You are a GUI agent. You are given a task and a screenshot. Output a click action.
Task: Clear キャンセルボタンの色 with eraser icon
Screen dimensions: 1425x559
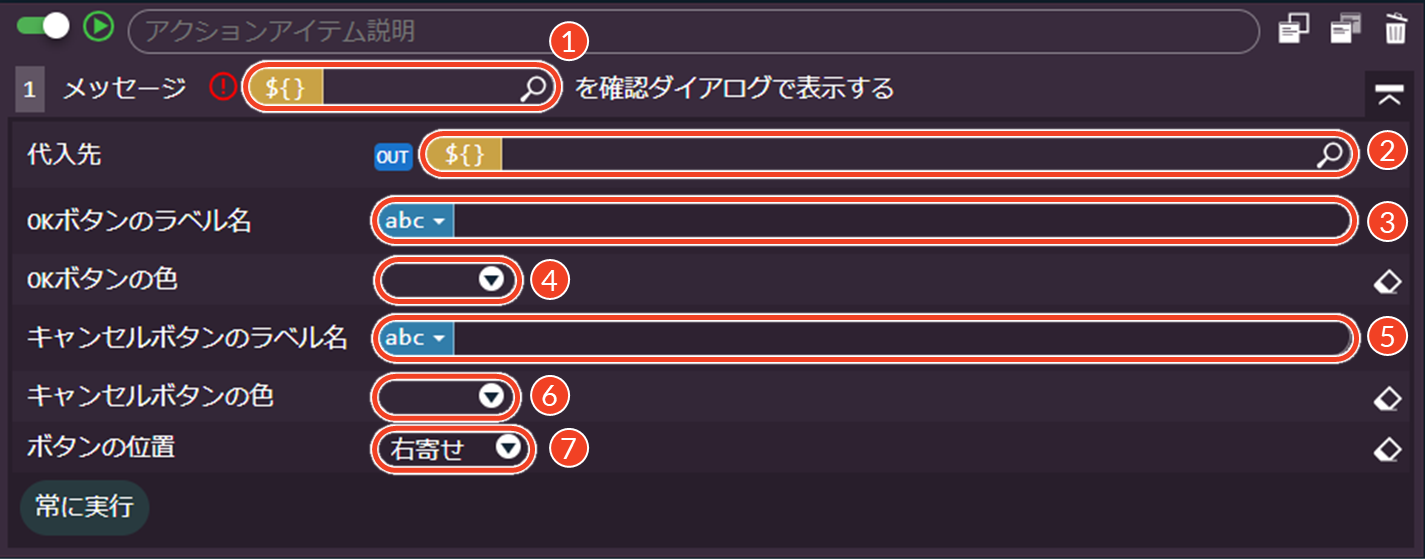coord(1387,399)
